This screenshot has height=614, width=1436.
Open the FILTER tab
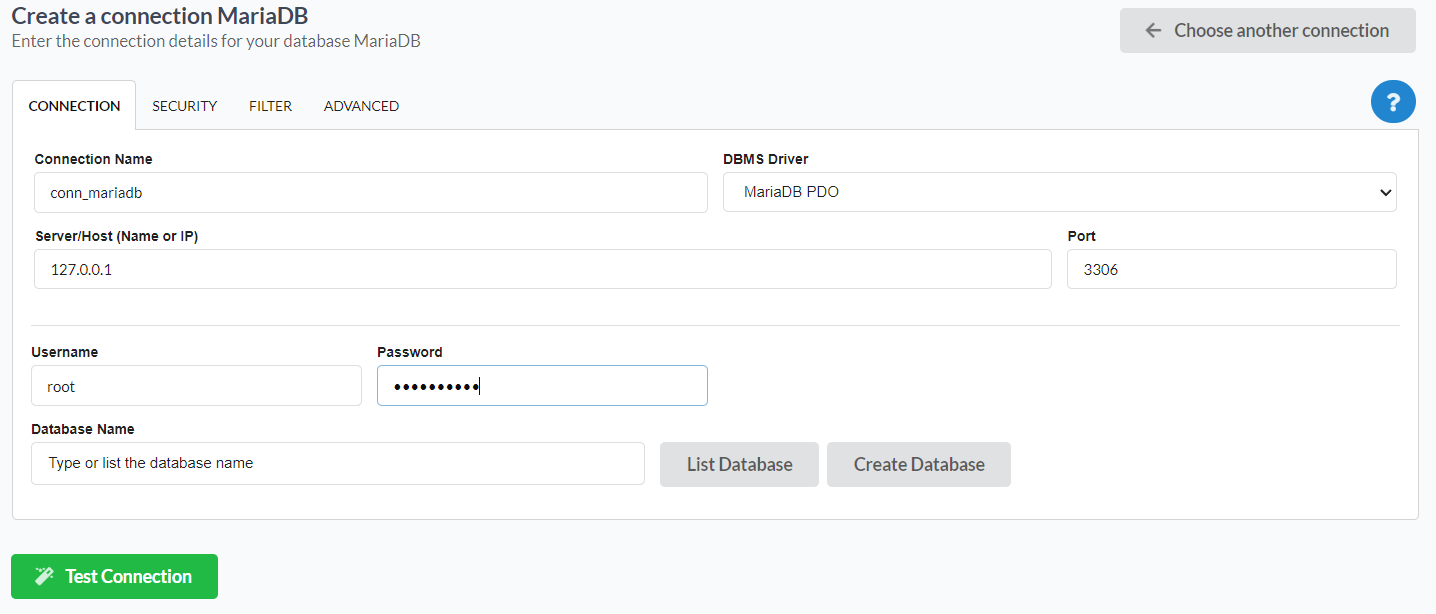270,105
